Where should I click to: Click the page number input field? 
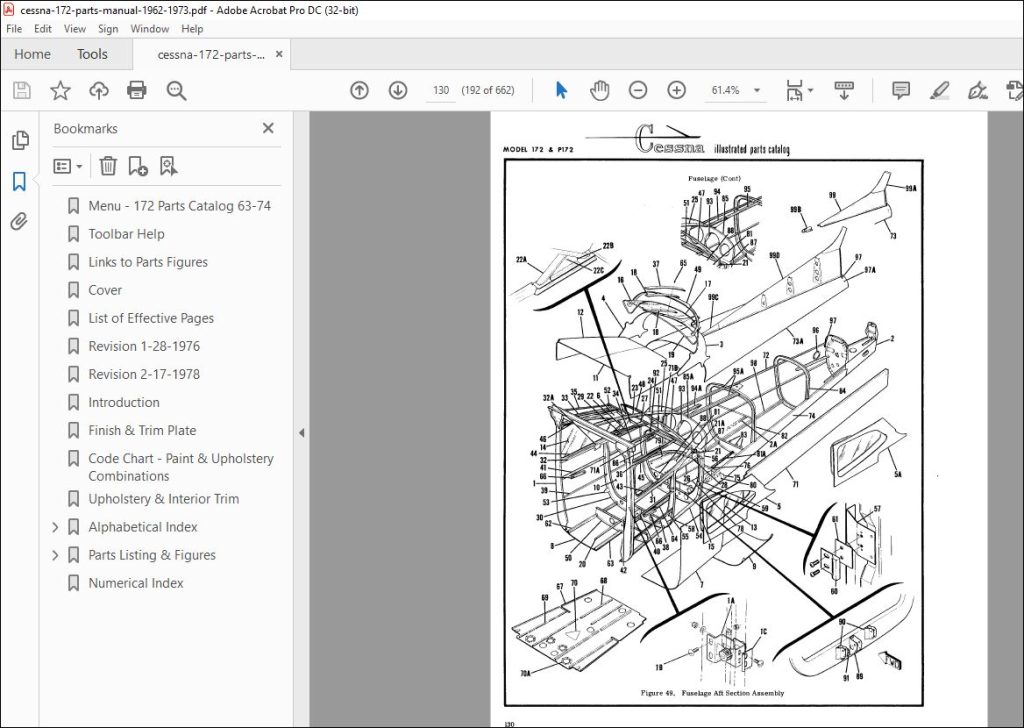point(441,90)
